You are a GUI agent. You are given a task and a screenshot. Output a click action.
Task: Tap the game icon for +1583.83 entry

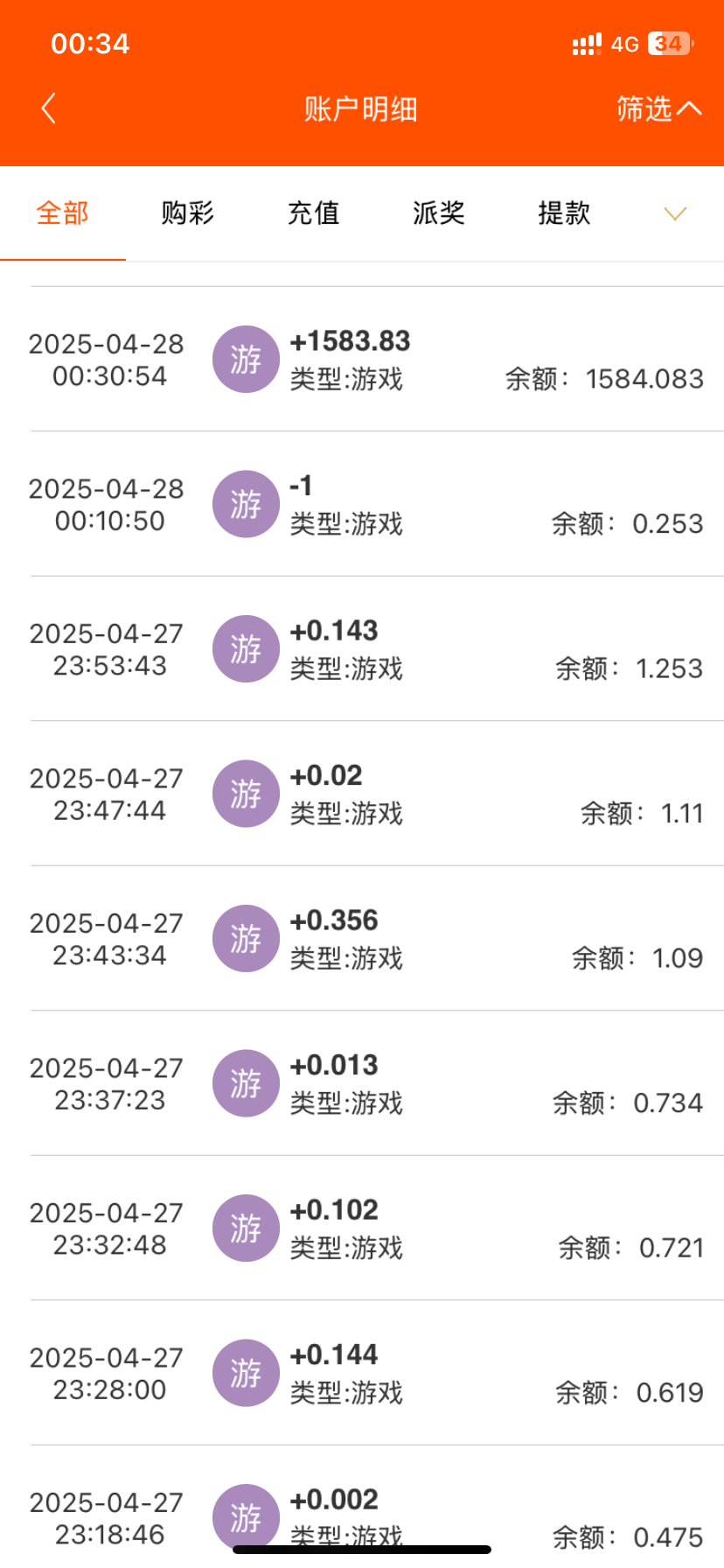tap(246, 360)
